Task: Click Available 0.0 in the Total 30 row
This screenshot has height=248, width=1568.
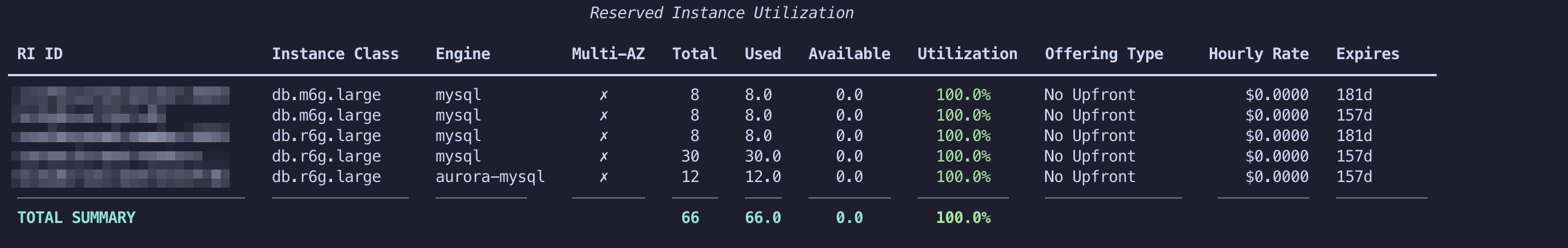Action: [849, 156]
